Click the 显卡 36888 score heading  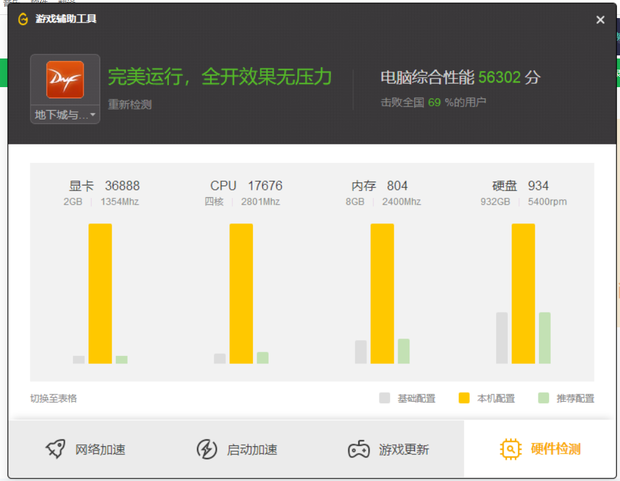click(104, 186)
